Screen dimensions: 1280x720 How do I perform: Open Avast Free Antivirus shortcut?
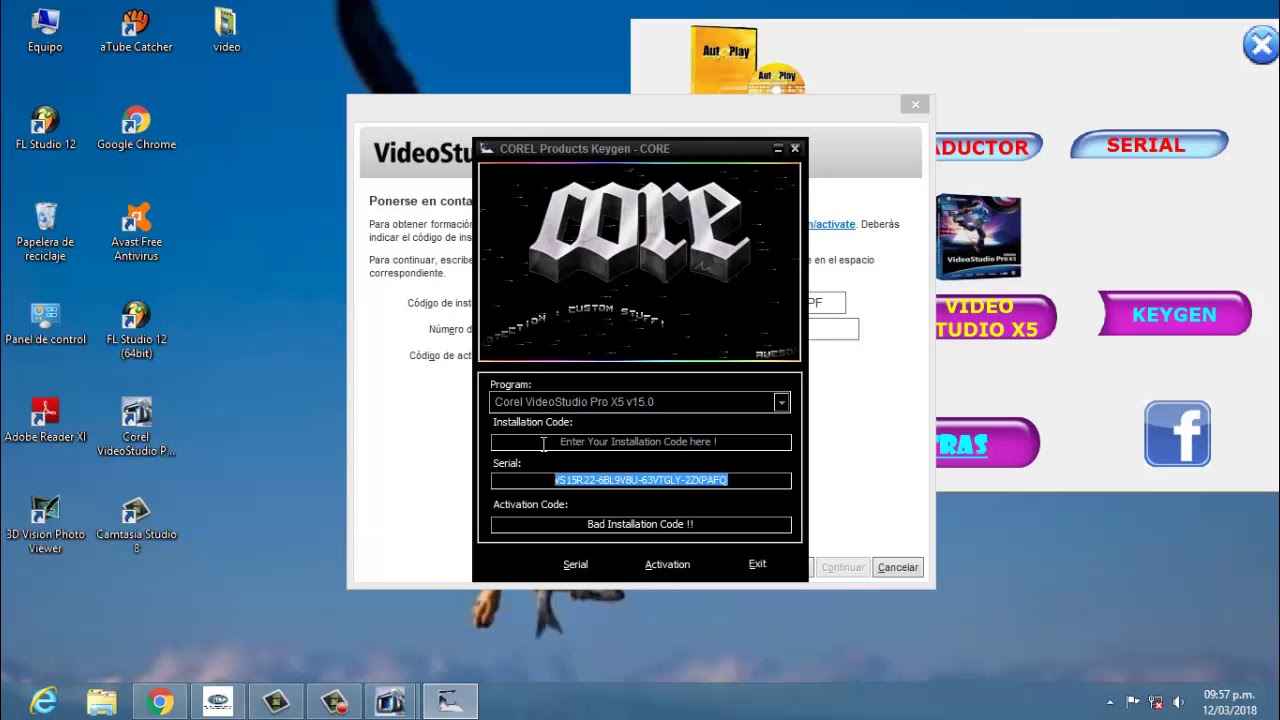point(136,232)
